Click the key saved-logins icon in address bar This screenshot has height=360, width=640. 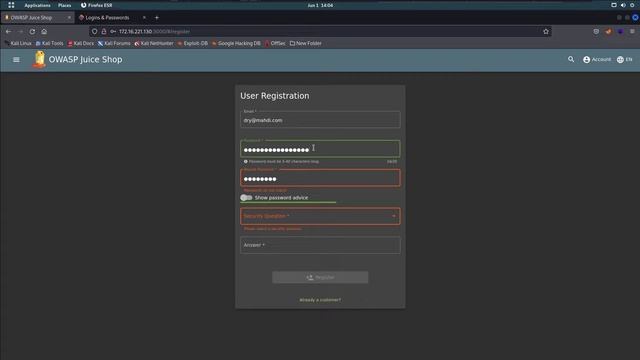[x=113, y=31]
